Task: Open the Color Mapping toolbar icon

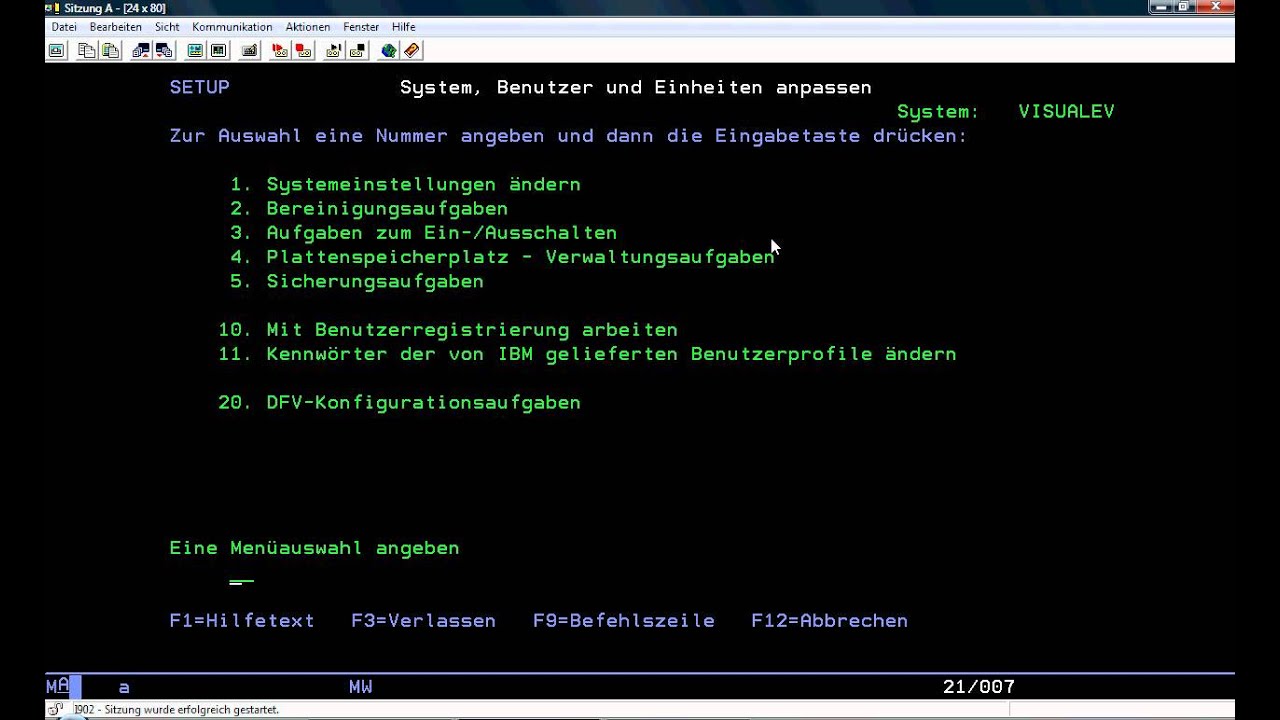Action: pyautogui.click(x=218, y=50)
